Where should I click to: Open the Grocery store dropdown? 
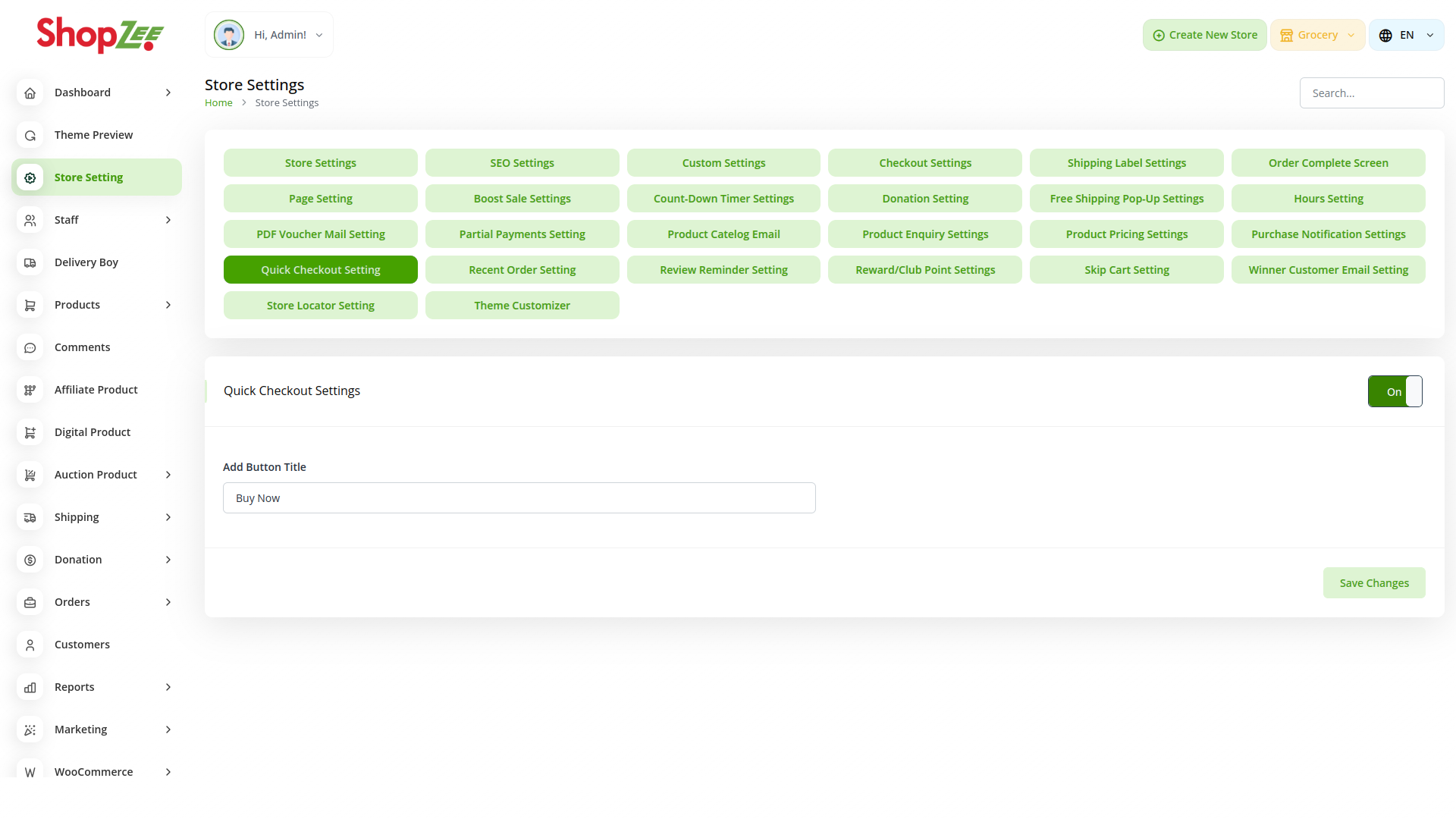tap(1317, 35)
